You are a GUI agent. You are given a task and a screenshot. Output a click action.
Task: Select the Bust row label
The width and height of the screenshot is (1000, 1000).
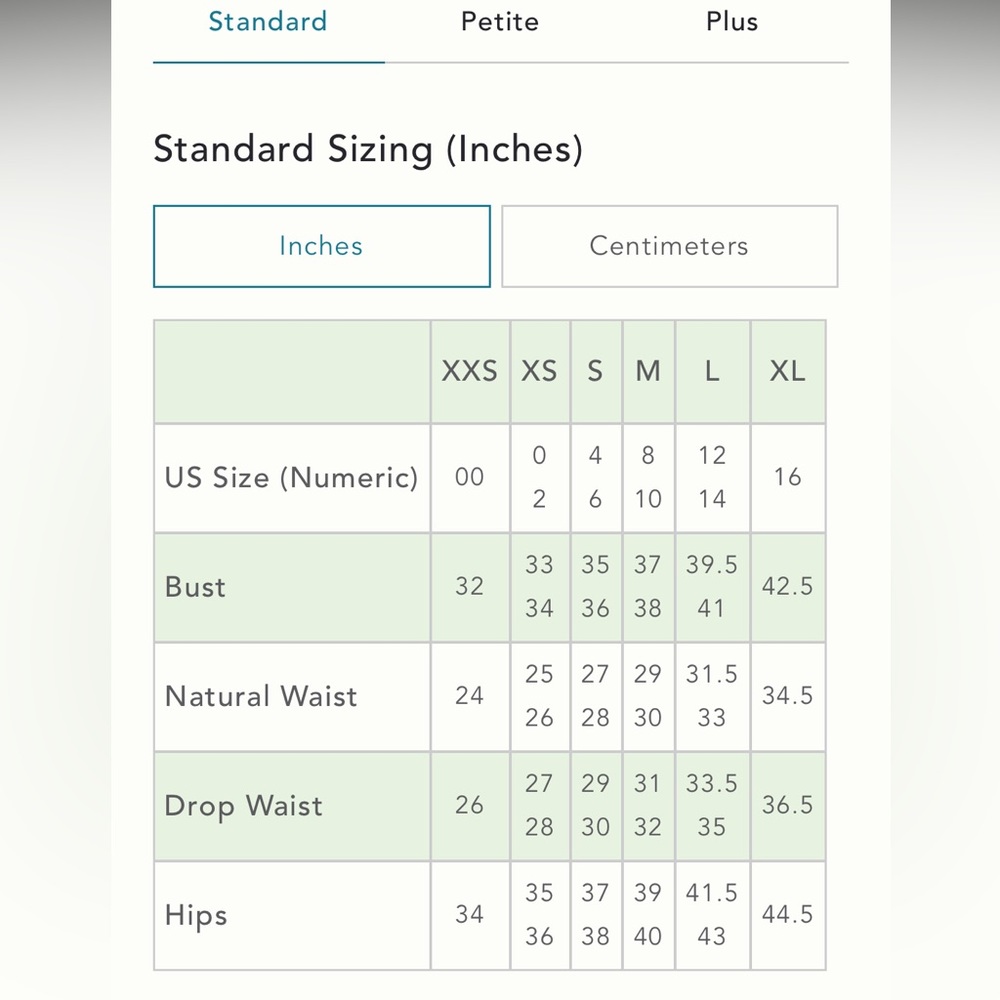click(x=195, y=587)
